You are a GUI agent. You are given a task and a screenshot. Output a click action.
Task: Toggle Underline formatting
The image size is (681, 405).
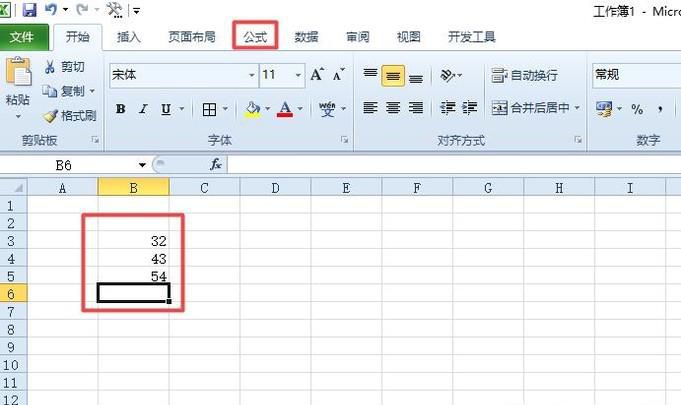click(x=165, y=109)
